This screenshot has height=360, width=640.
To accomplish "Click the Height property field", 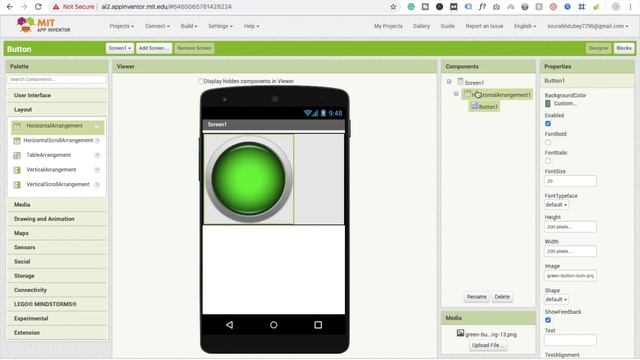I will pyautogui.click(x=570, y=227).
